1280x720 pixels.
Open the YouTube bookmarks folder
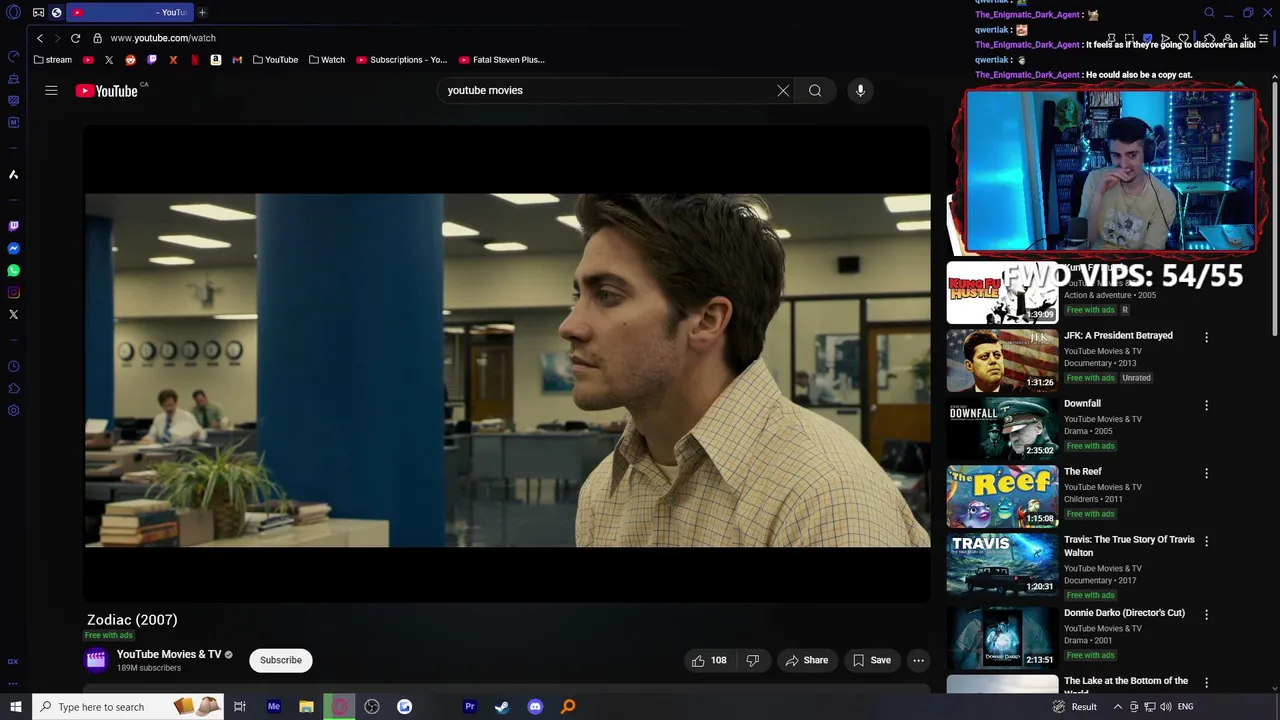tap(275, 60)
